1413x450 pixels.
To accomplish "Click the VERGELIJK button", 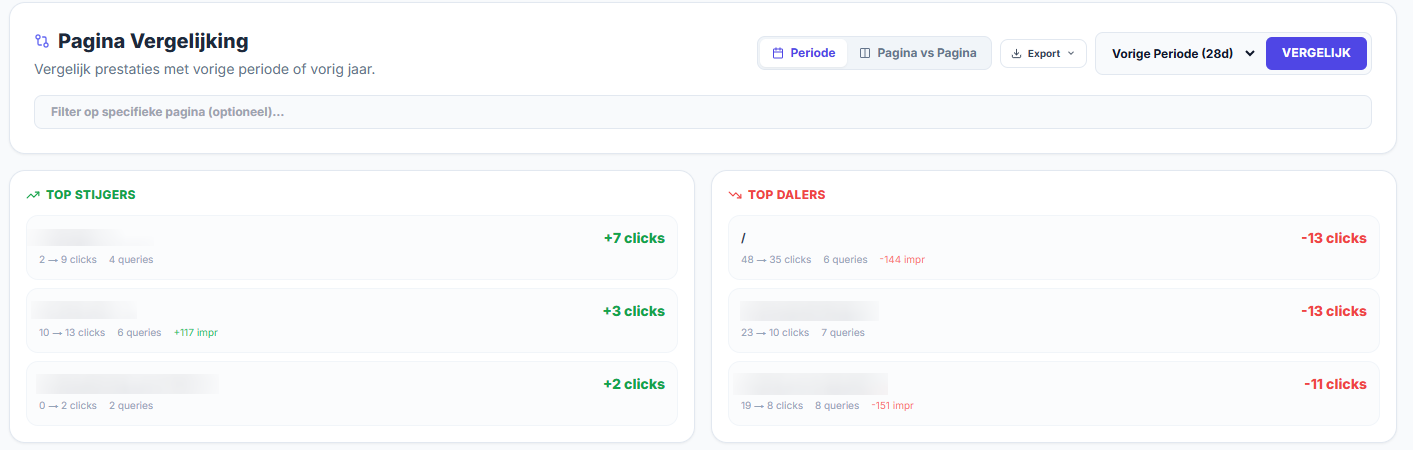I will point(1316,53).
